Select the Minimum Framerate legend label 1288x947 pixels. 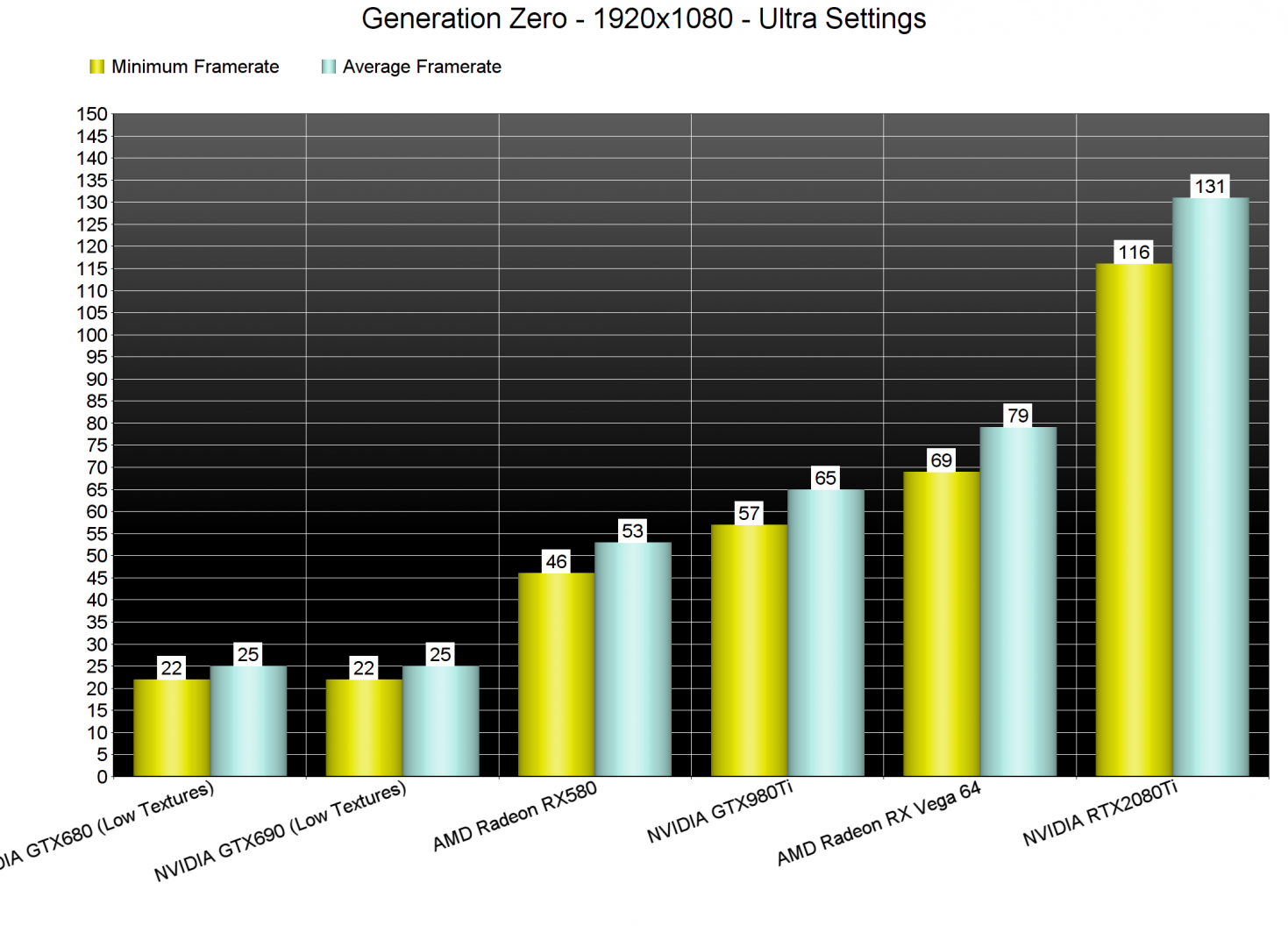[x=195, y=67]
